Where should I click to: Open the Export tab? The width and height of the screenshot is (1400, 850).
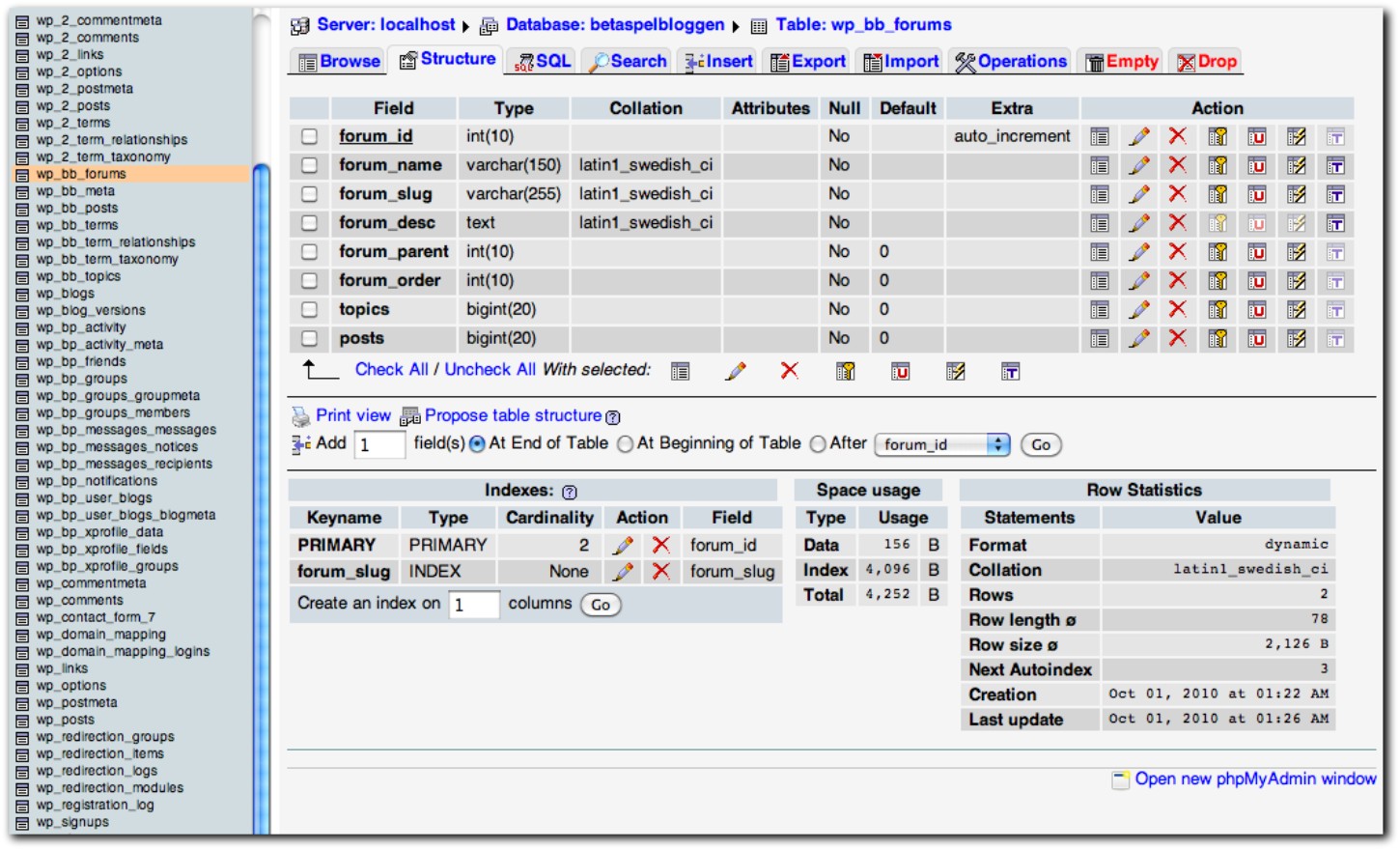tap(807, 62)
